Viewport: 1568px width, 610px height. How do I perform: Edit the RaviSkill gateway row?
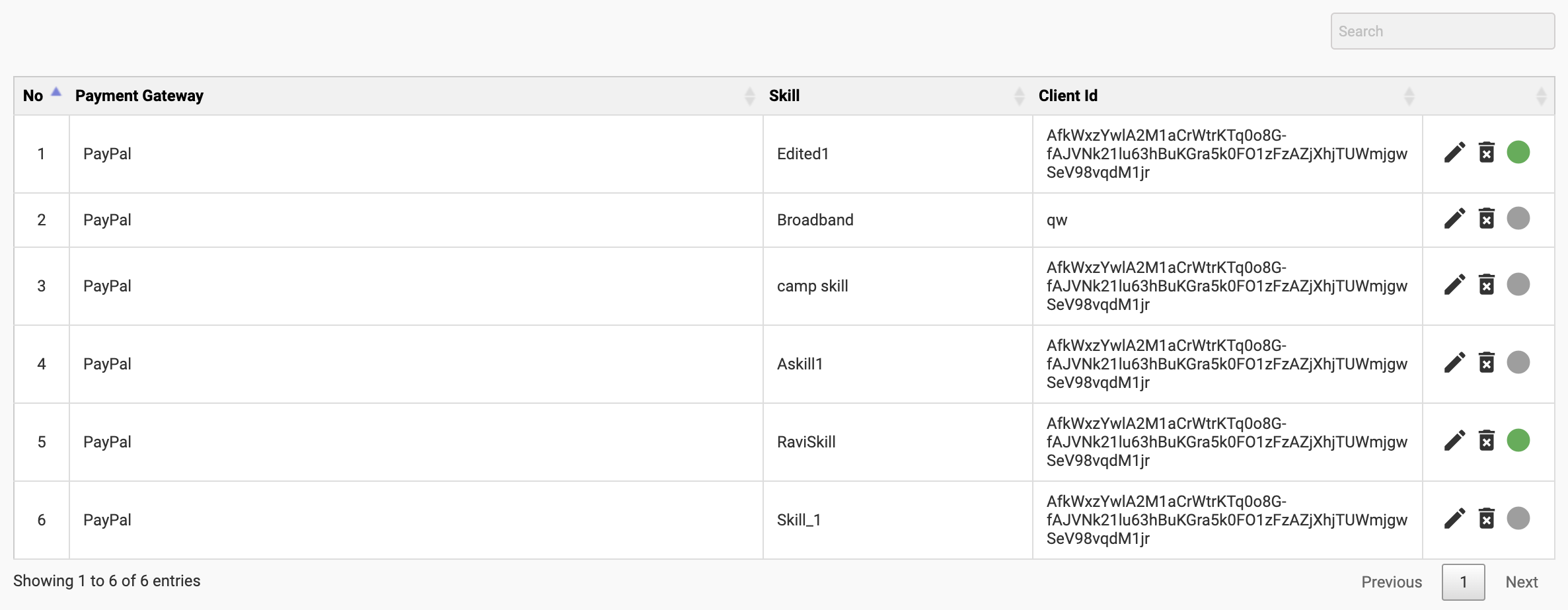1454,441
